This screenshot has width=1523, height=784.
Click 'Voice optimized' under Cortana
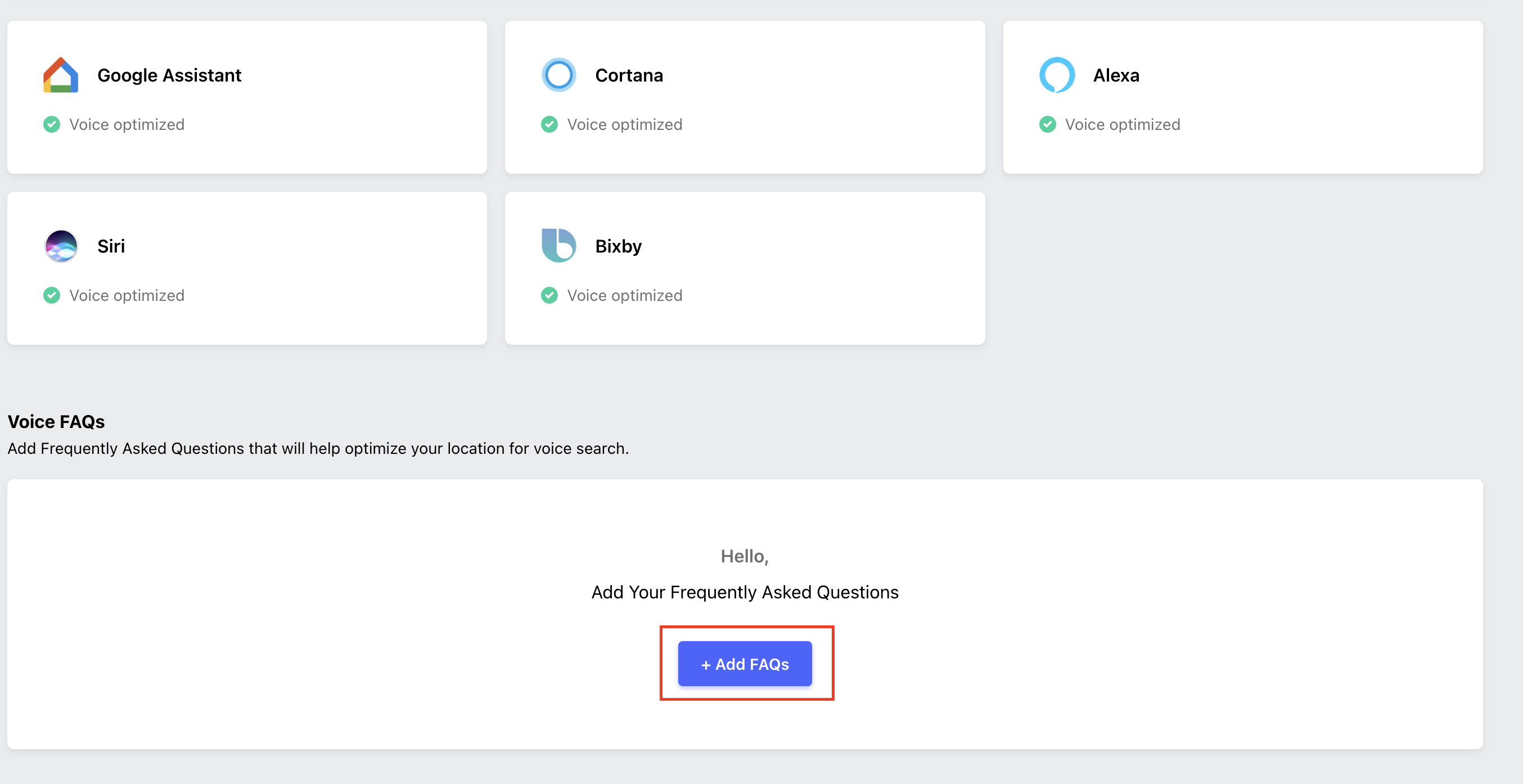click(624, 125)
